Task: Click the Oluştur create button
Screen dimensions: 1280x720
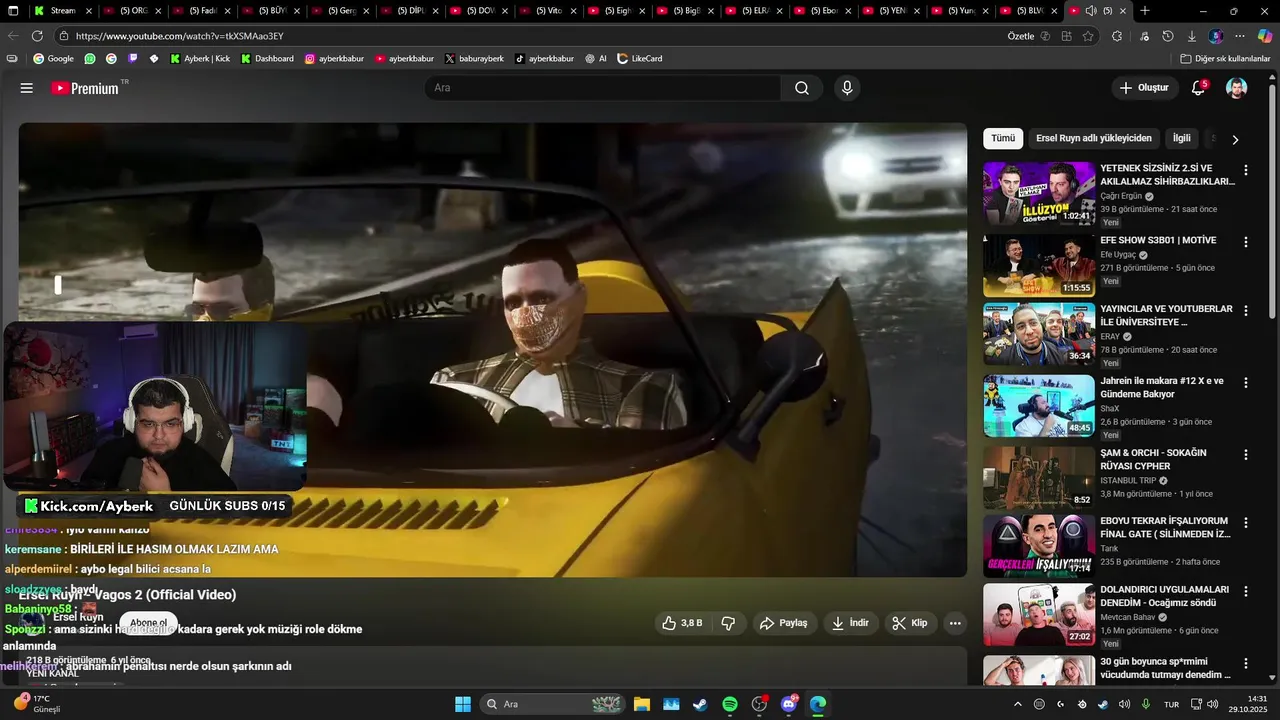Action: pos(1144,88)
